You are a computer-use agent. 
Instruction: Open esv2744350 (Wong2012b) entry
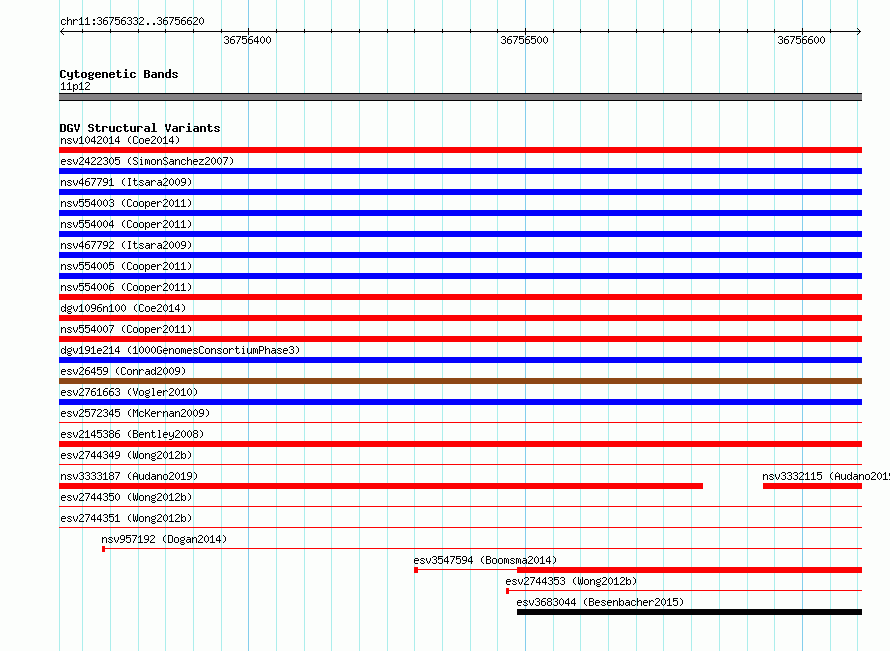click(x=126, y=497)
